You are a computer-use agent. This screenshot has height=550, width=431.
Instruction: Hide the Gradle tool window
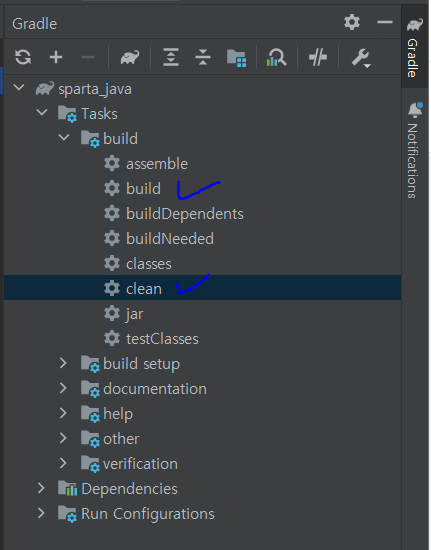[385, 22]
